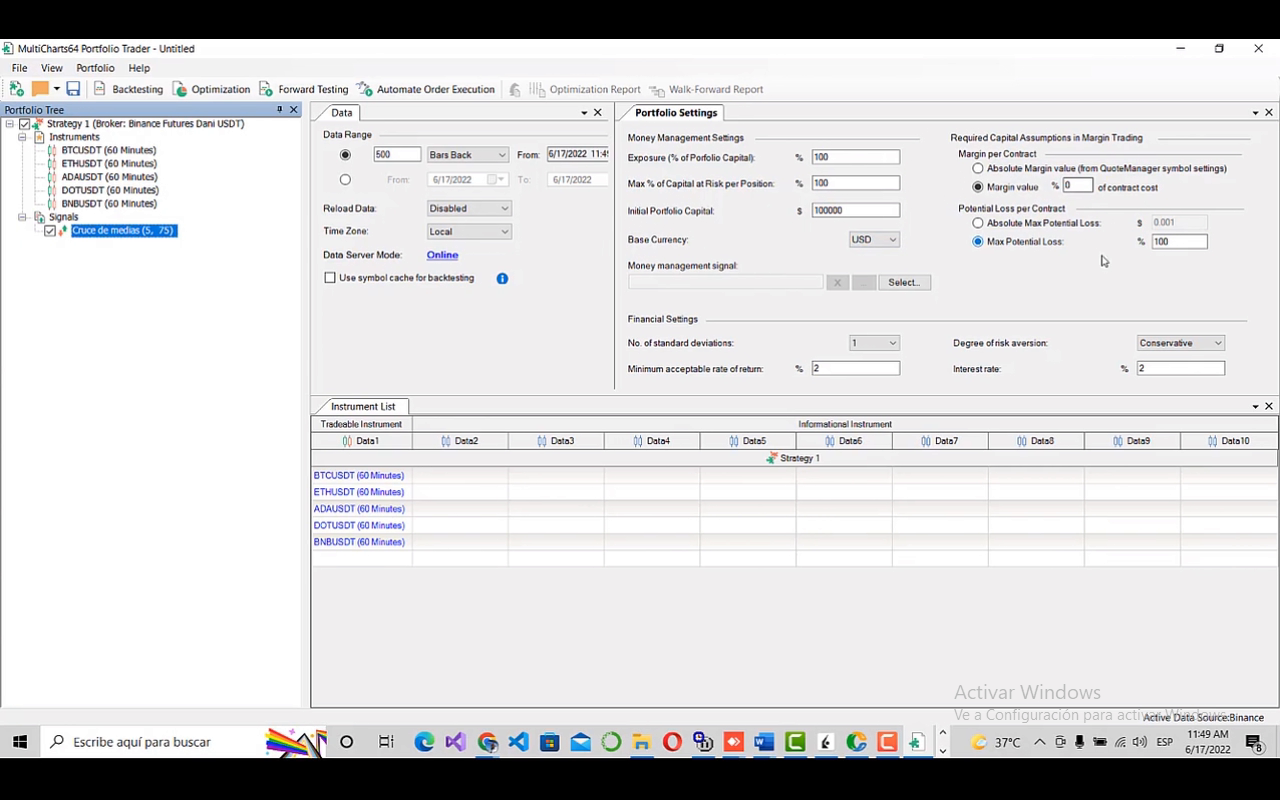1280x800 pixels.
Task: Click the BTCUSDT (60 Minutes) instrument list link
Action: [x=359, y=476]
